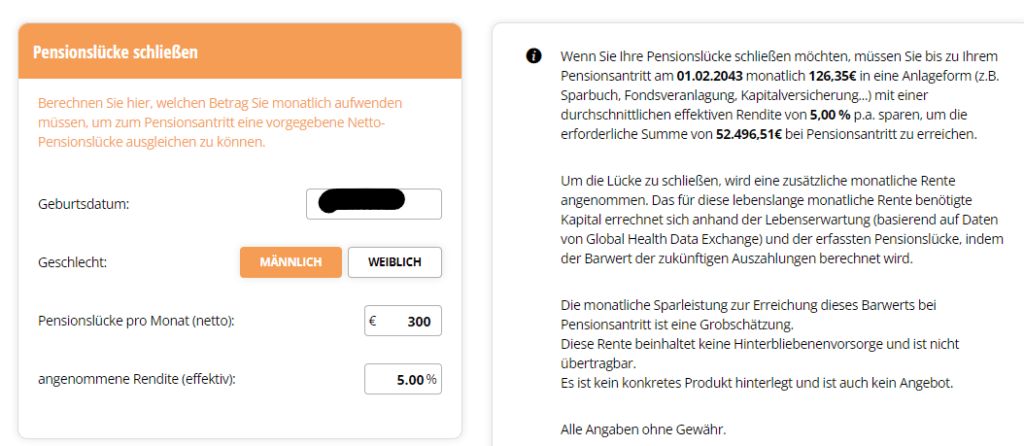Image resolution: width=1024 pixels, height=446 pixels.
Task: Click the info icon beside the explanation text
Action: coord(534,55)
